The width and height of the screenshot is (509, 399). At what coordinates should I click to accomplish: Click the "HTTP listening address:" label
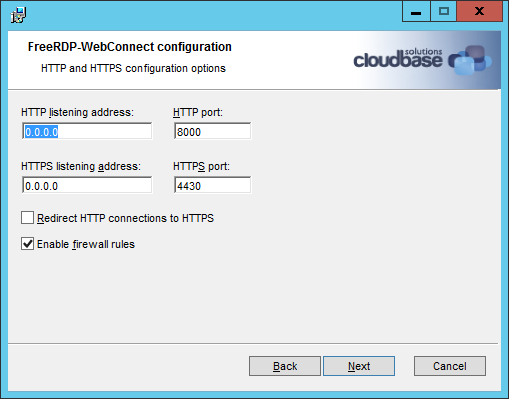click(x=77, y=112)
